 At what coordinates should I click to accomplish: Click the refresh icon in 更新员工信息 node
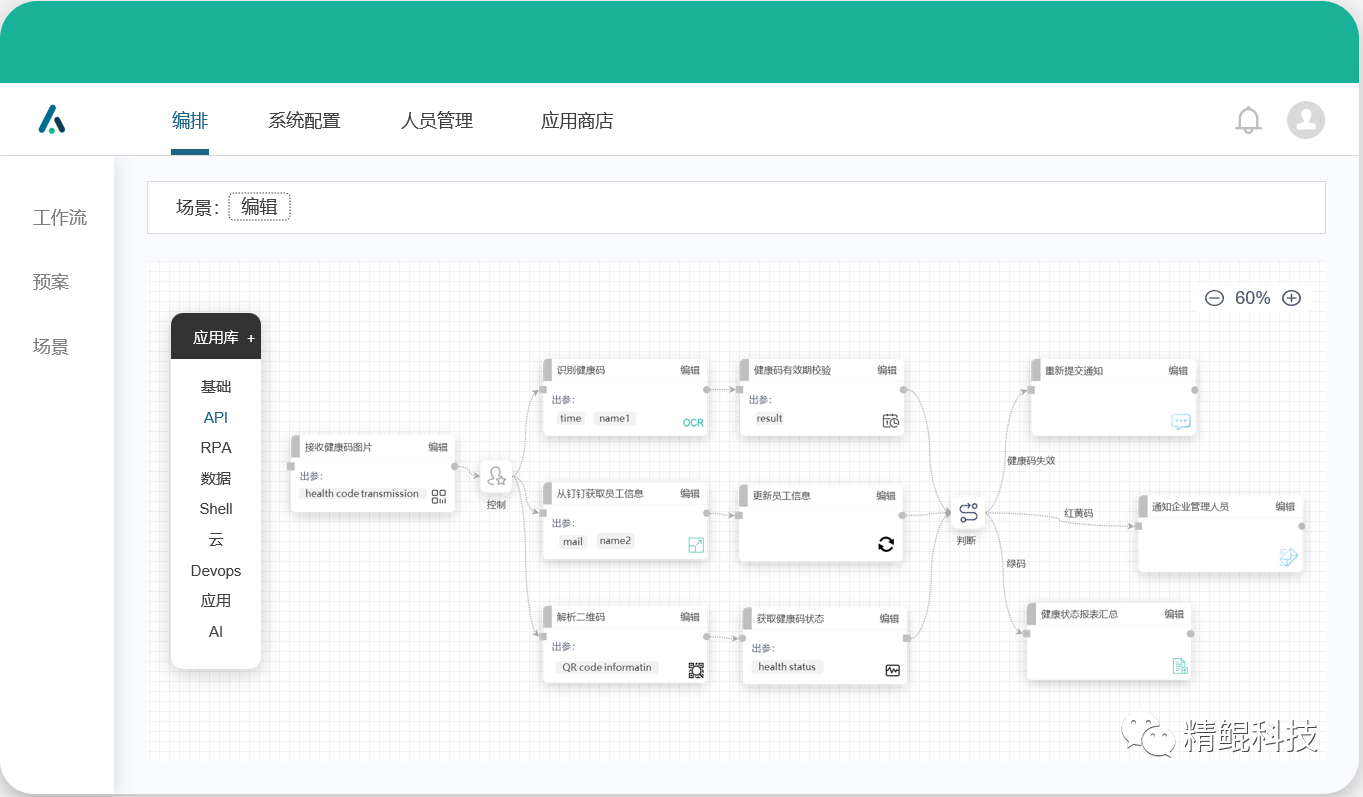(884, 545)
